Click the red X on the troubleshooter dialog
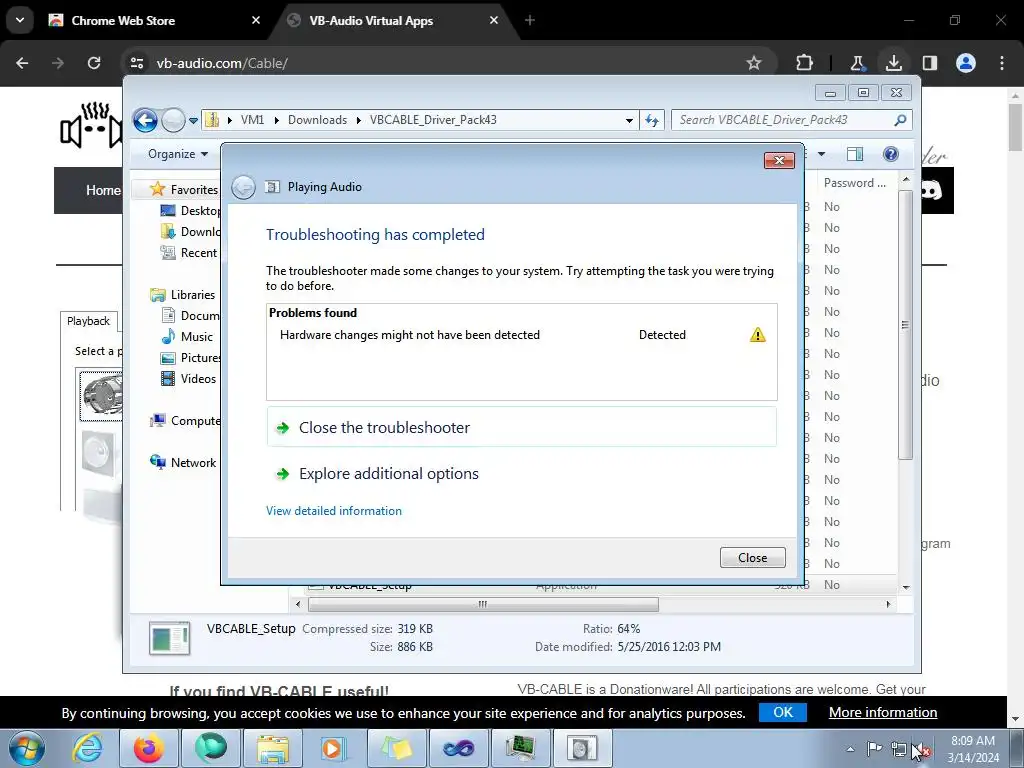Image resolution: width=1024 pixels, height=768 pixels. pyautogui.click(x=779, y=161)
